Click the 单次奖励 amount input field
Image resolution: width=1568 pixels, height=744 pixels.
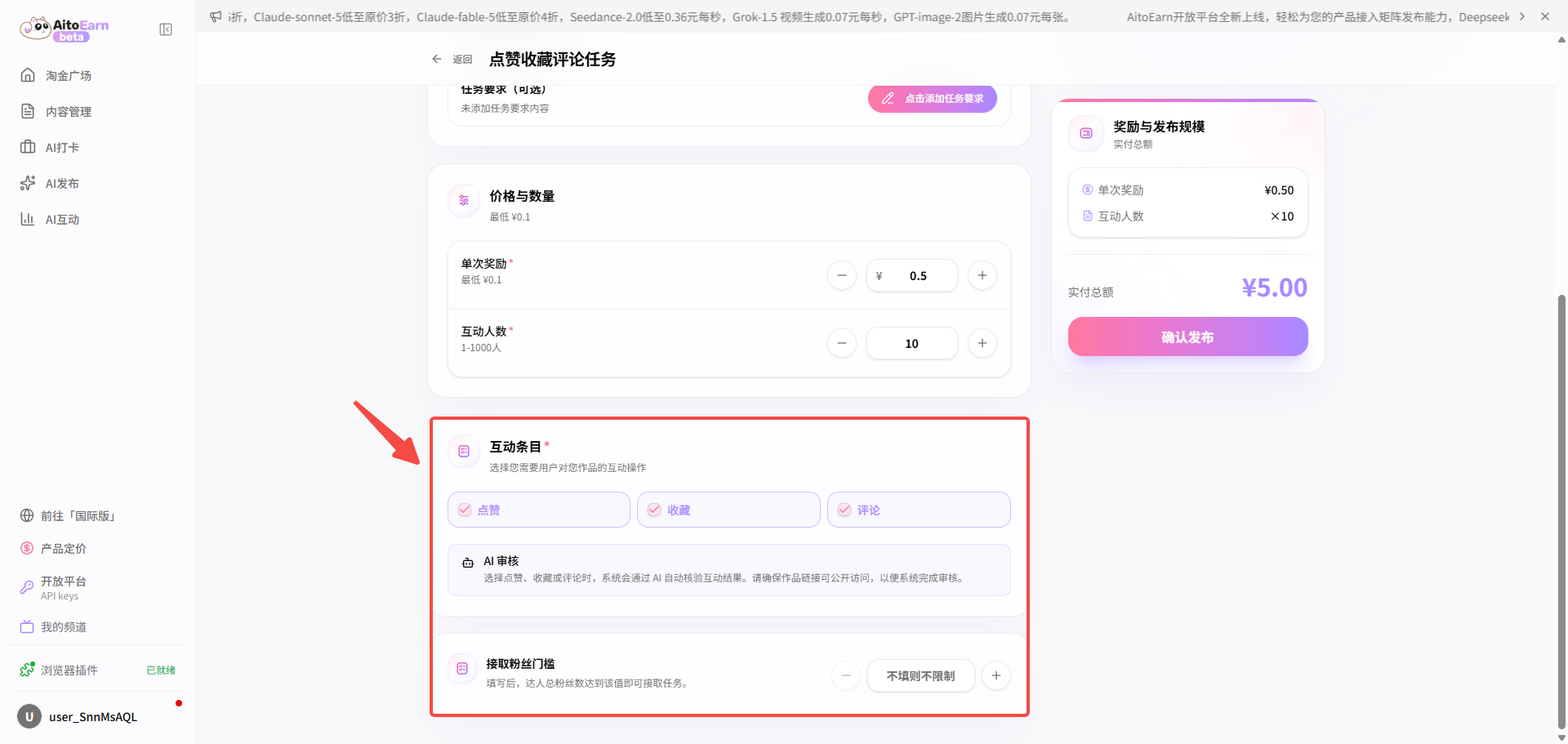[x=912, y=275]
